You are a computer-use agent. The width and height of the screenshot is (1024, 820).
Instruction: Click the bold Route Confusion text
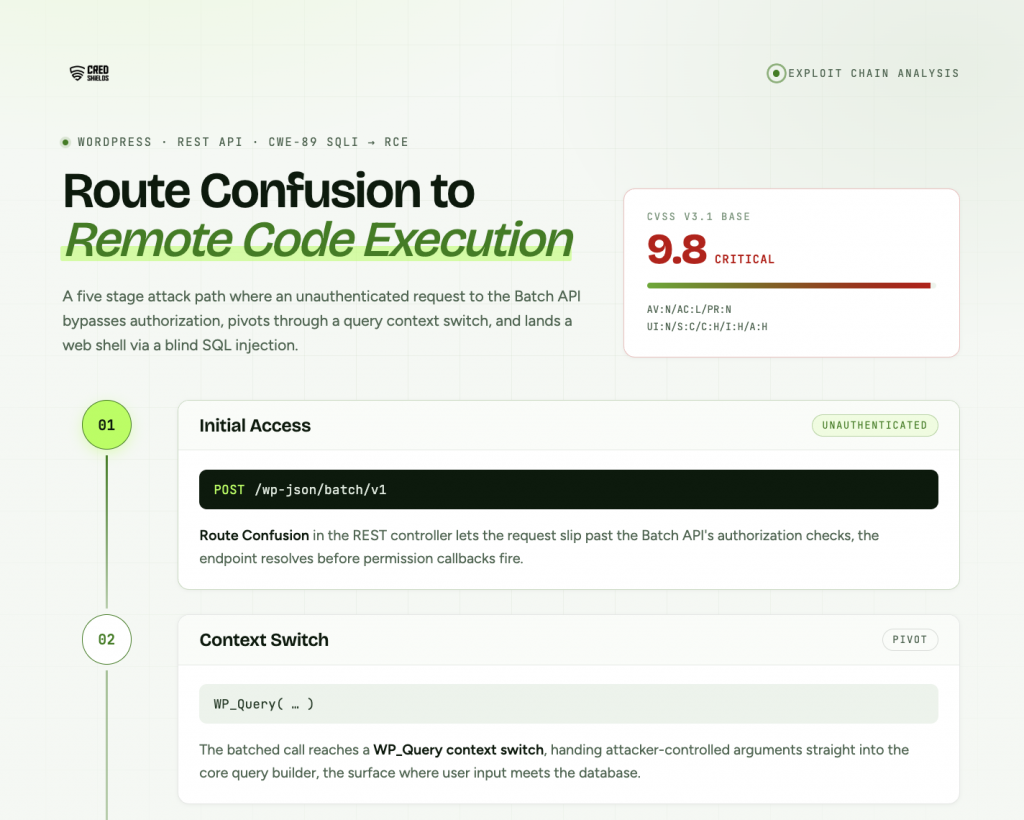254,535
